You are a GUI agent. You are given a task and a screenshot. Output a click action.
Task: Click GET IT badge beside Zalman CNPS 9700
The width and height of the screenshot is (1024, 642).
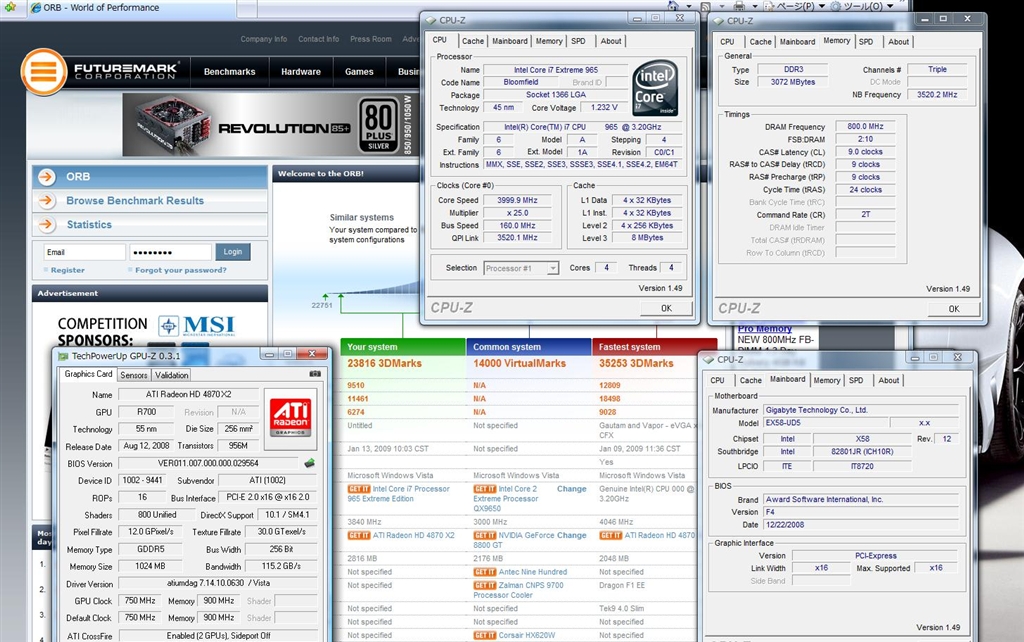pos(485,585)
